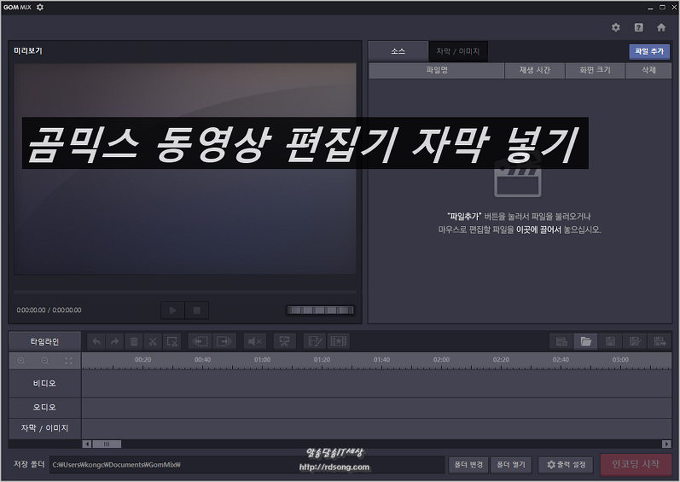This screenshot has height=482, width=680.
Task: Open settings gear next to GOM MIX title
Action: (x=40, y=7)
